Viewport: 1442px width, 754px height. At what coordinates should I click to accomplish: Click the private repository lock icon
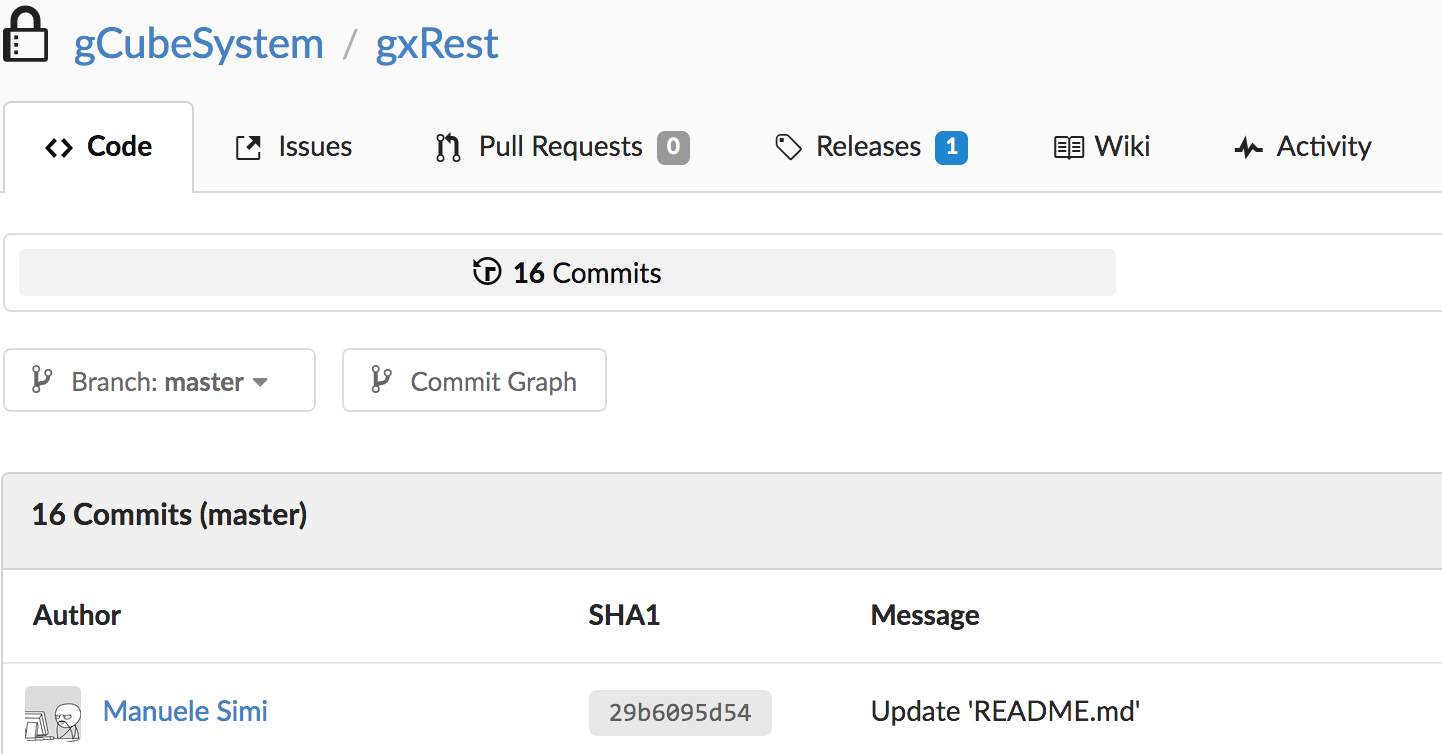[x=25, y=33]
